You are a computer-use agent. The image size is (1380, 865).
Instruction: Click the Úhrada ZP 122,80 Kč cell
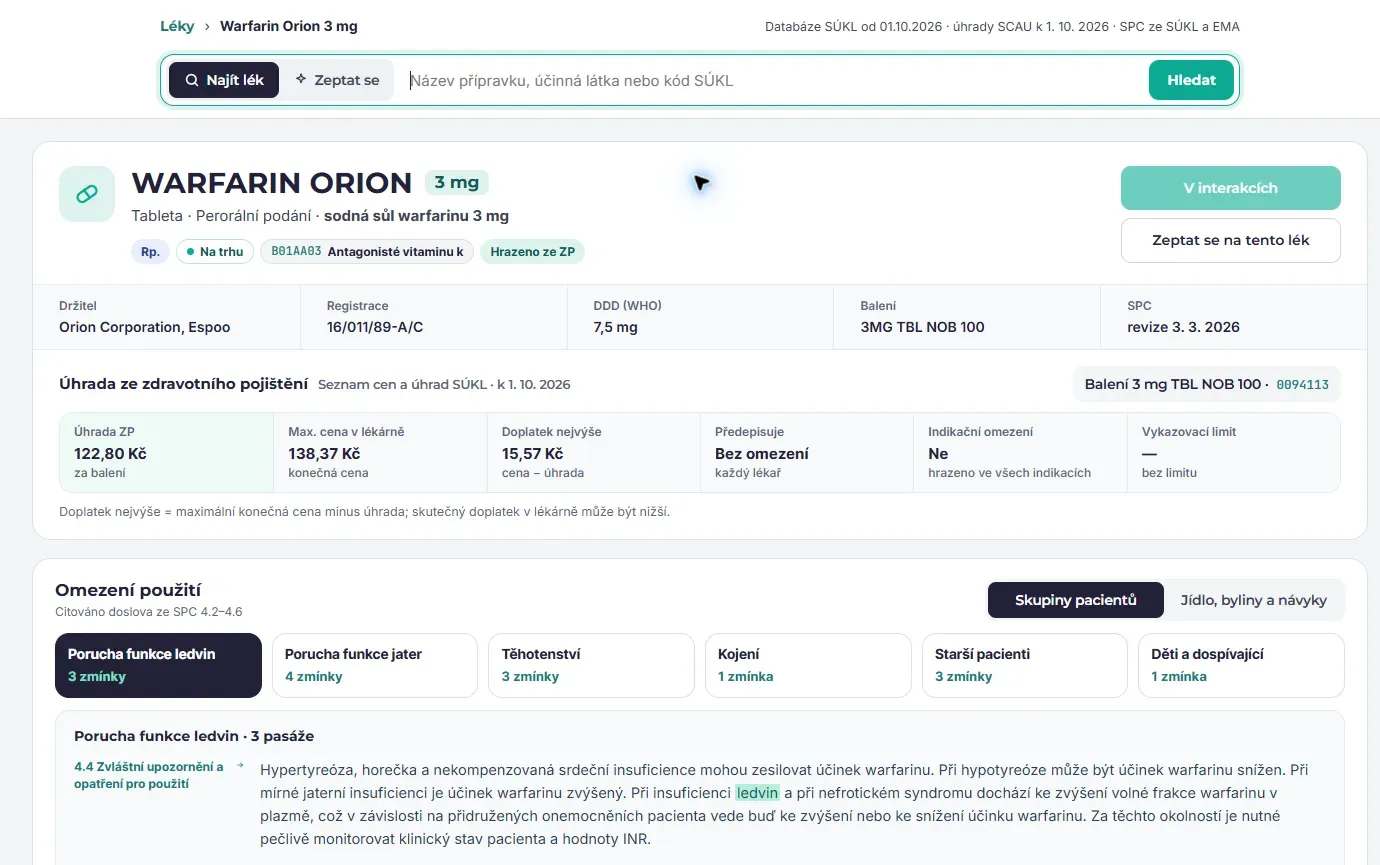click(166, 452)
